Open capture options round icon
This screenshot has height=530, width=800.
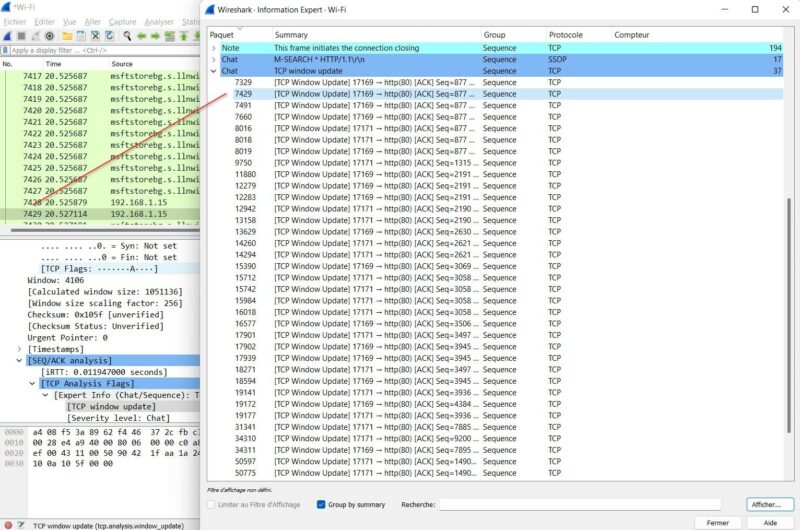pos(49,36)
